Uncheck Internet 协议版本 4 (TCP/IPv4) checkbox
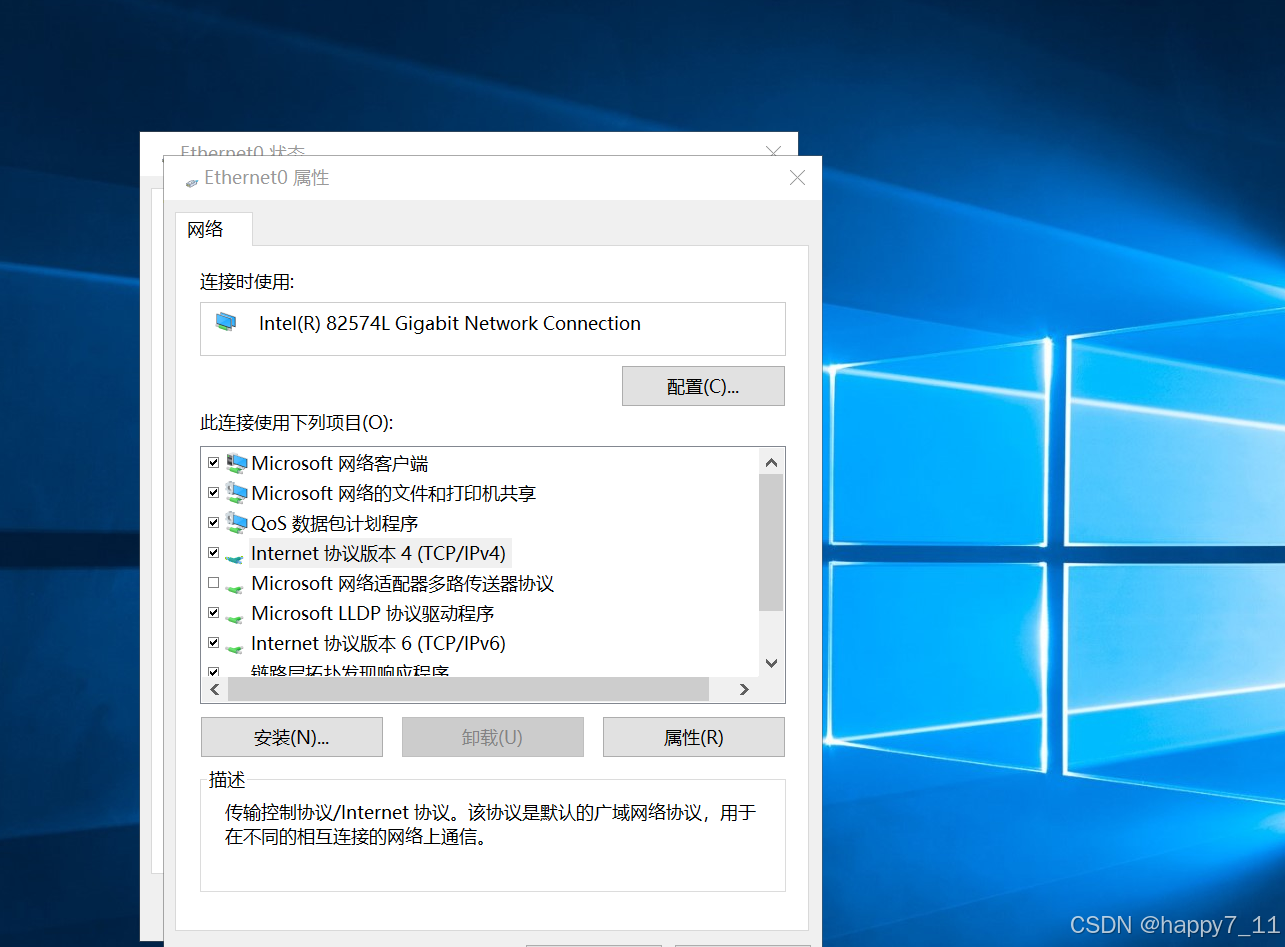 click(213, 553)
